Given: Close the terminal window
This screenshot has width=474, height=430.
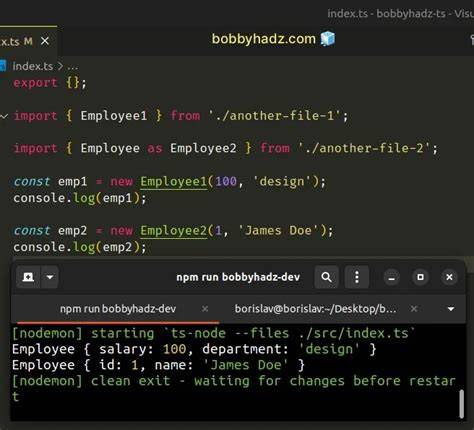Looking at the screenshot, I should coord(449,277).
